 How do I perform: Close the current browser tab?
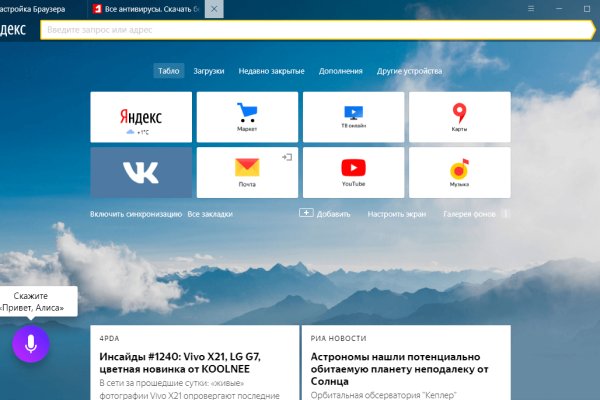[214, 9]
